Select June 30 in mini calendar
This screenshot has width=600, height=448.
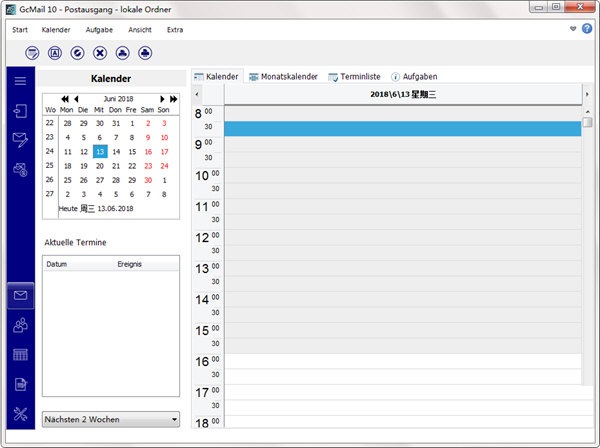pos(148,180)
